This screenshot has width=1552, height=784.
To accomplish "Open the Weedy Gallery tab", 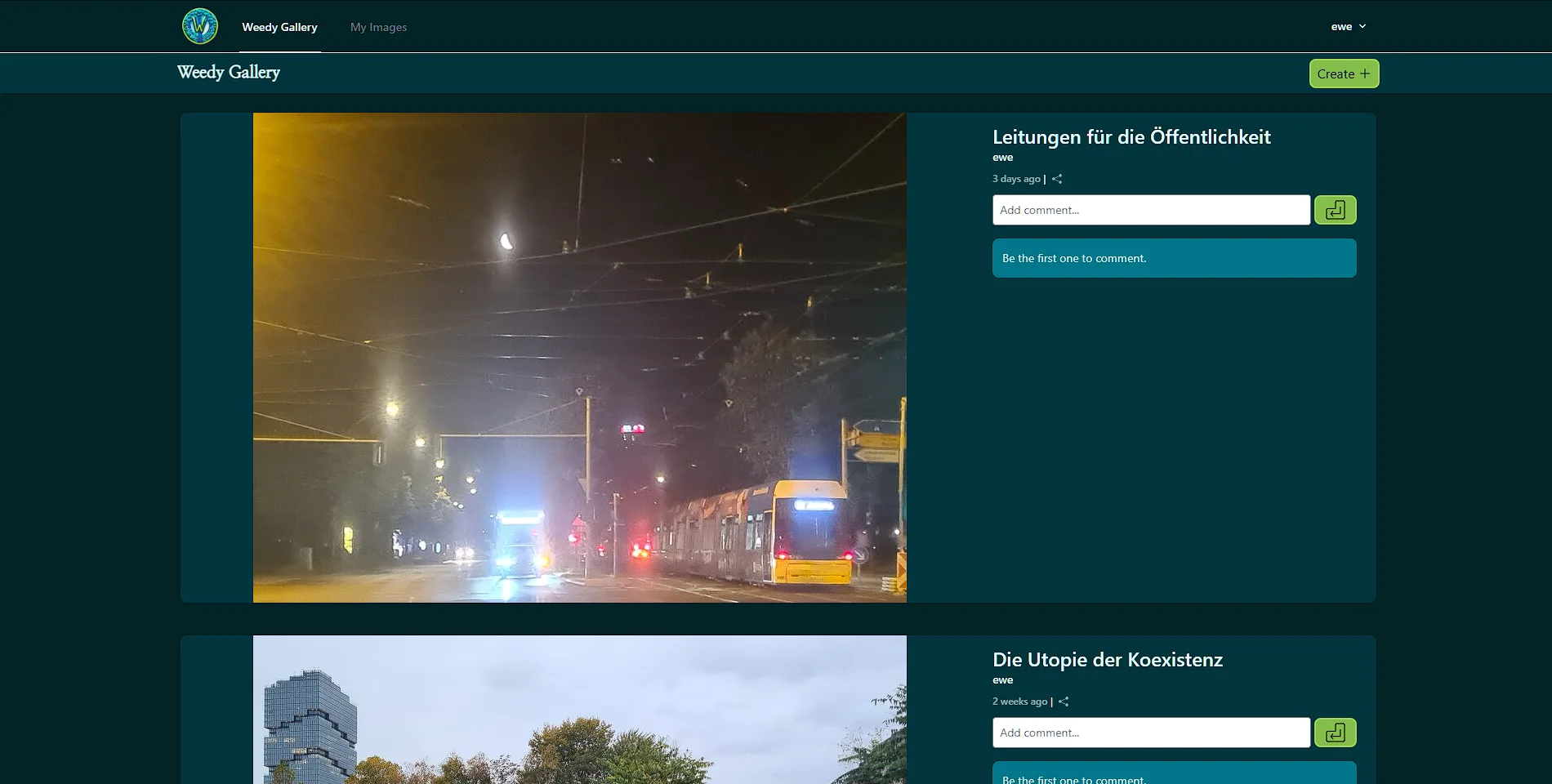I will pos(279,27).
